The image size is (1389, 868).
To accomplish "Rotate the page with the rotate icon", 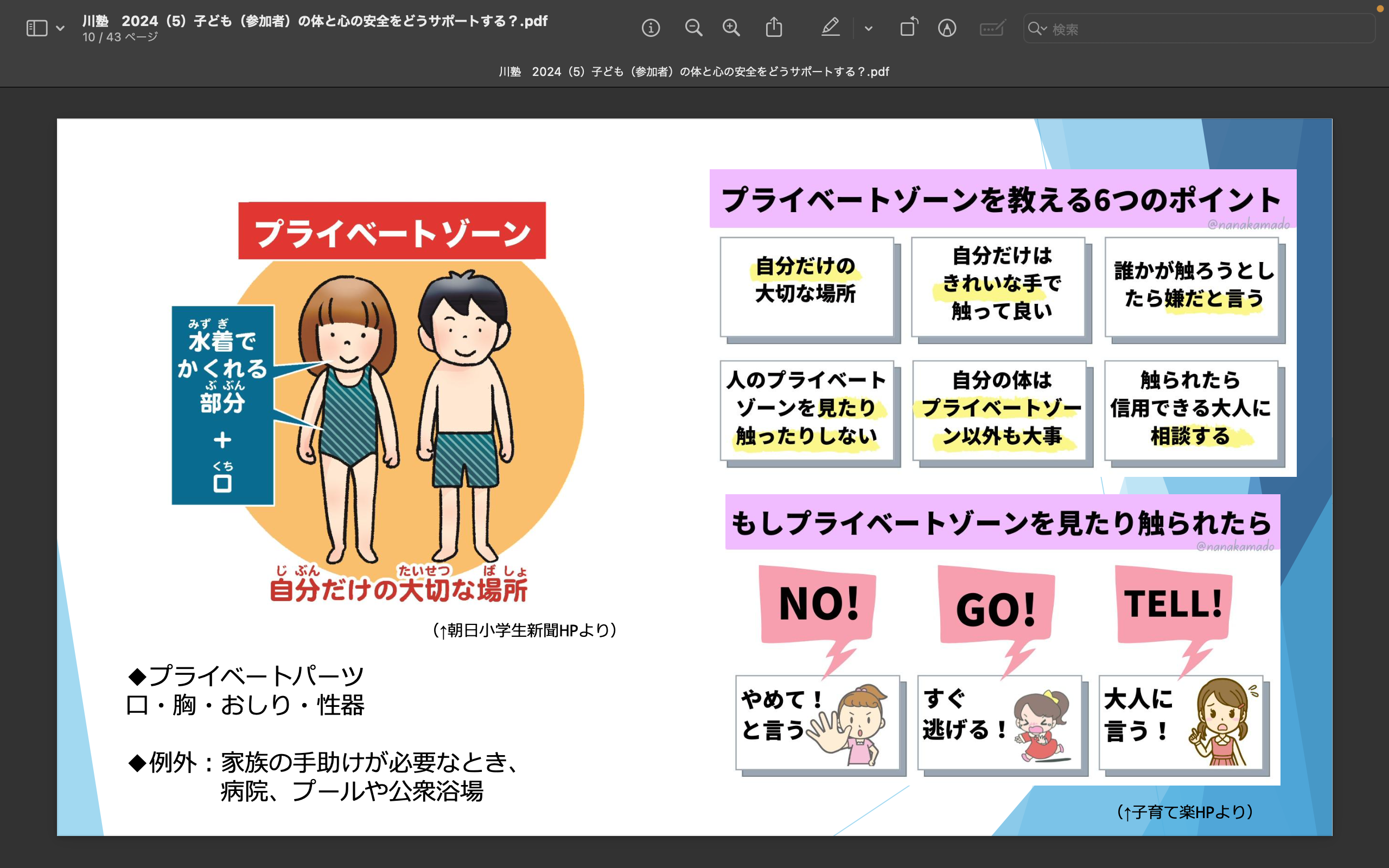I will coord(909,28).
